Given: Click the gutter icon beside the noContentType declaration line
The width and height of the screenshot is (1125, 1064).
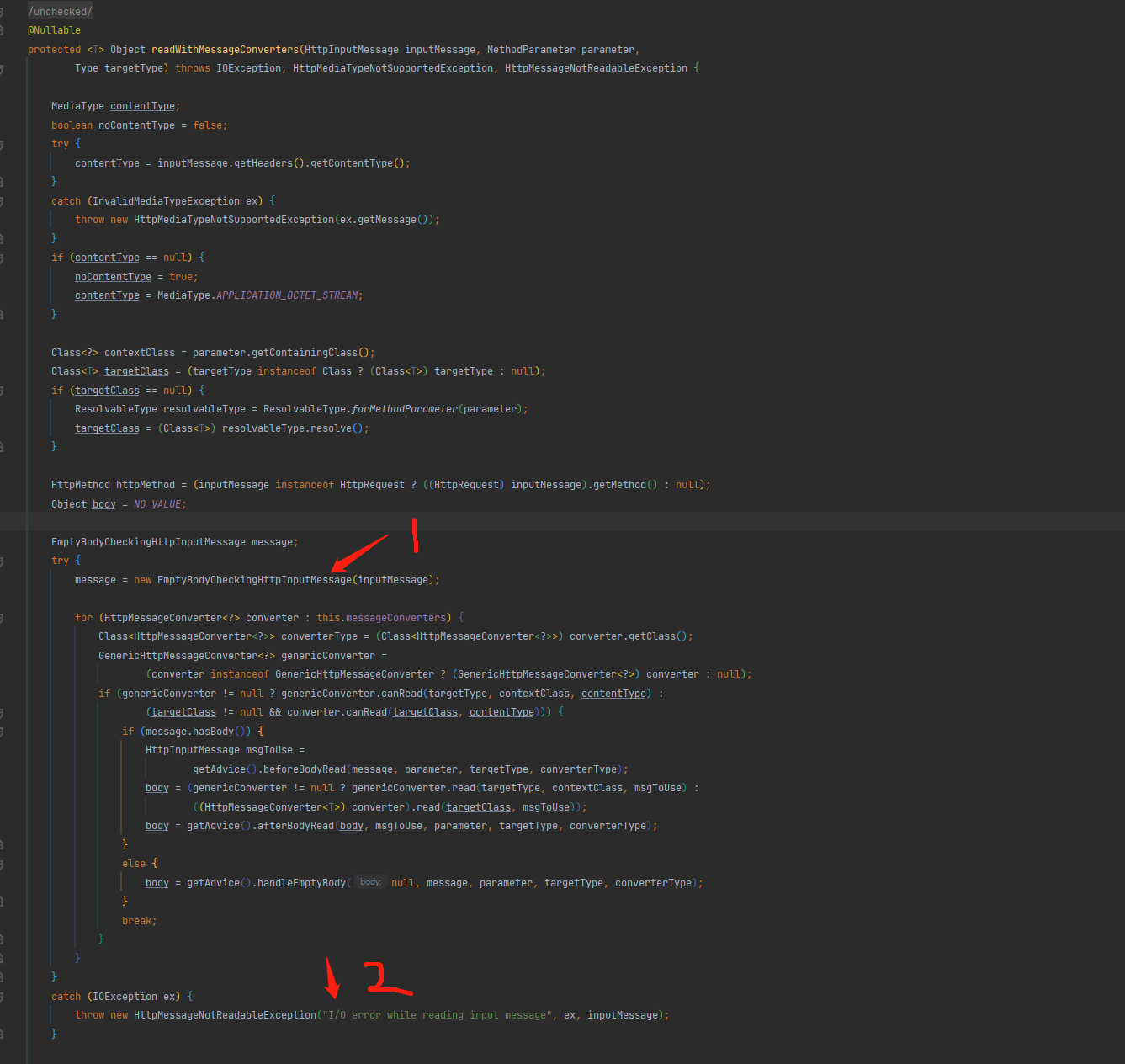Looking at the screenshot, I should [x=5, y=125].
